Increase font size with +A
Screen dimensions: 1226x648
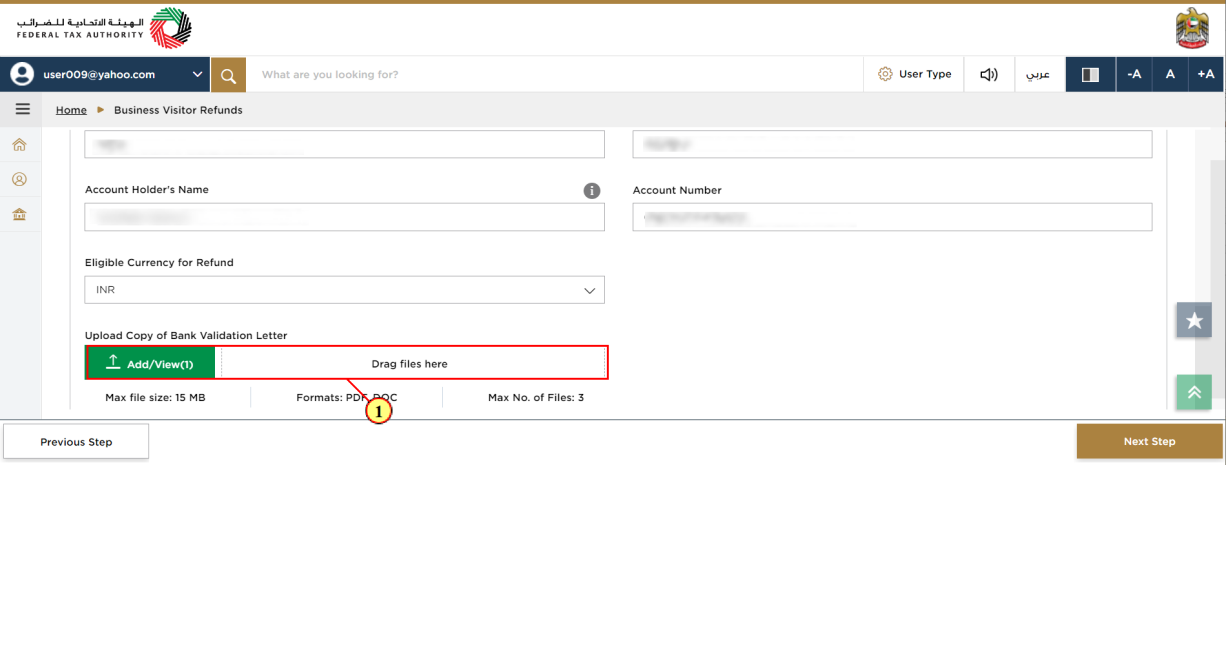pos(1206,75)
